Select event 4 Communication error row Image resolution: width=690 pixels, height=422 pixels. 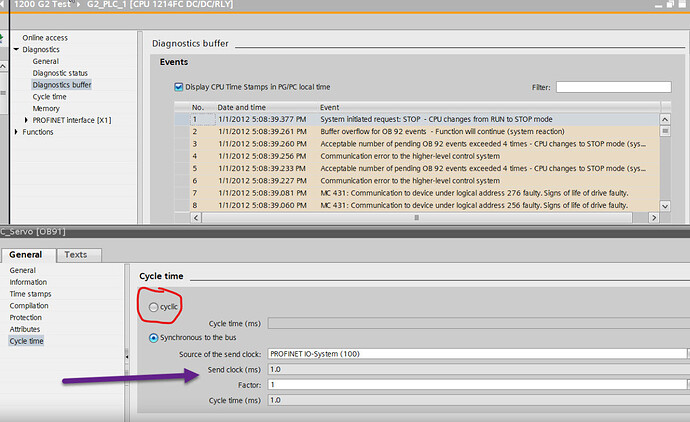pyautogui.click(x=417, y=156)
